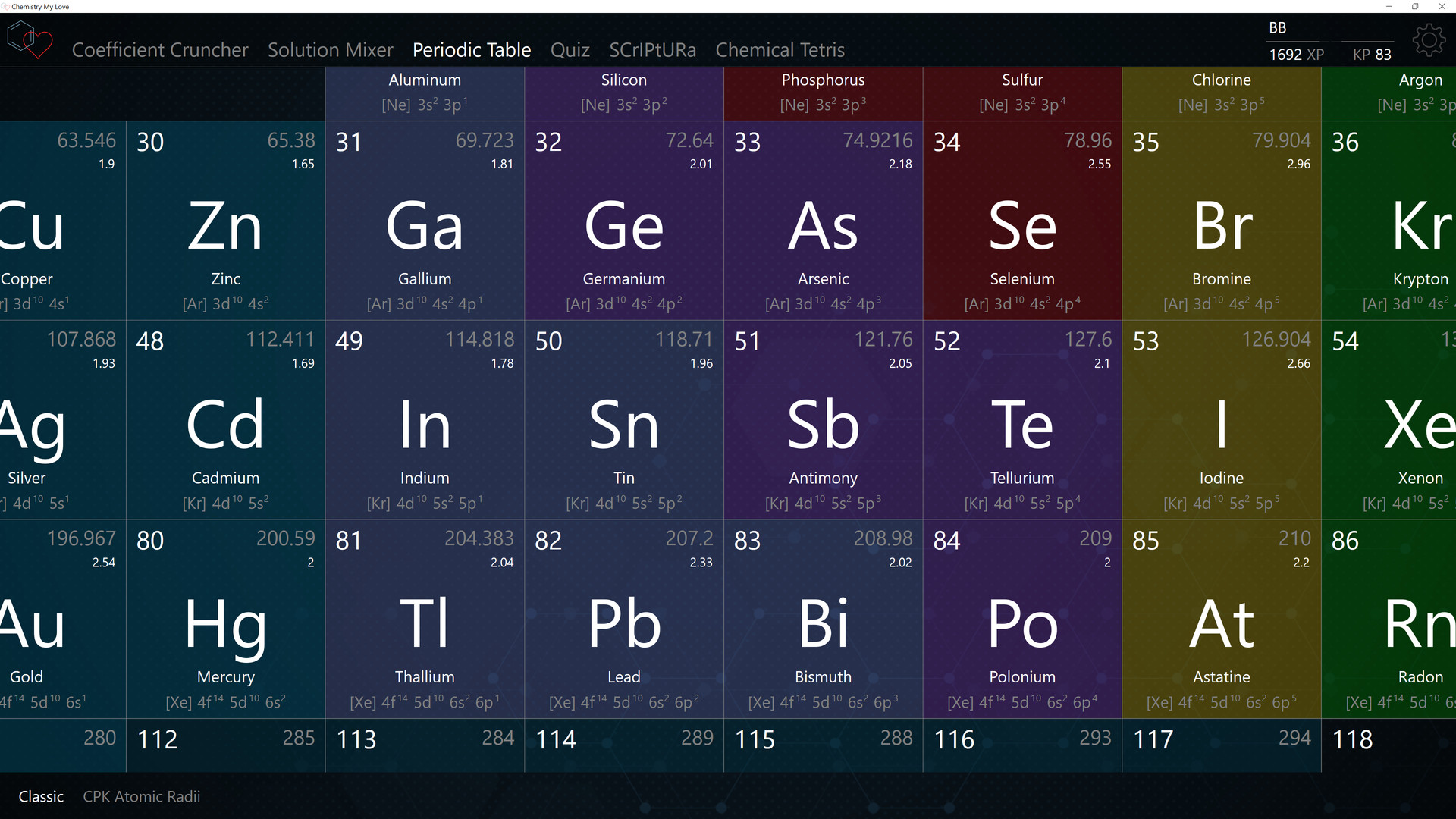Viewport: 1456px width, 819px height.
Task: Select the Periodic Table tab
Action: tap(472, 50)
